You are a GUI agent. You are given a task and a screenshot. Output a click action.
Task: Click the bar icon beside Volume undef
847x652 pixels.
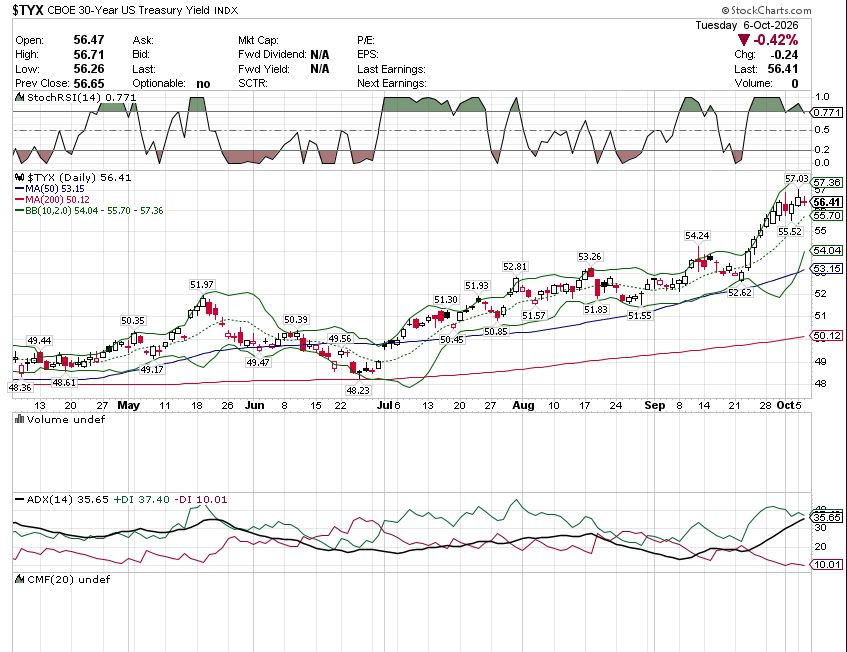pos(20,419)
